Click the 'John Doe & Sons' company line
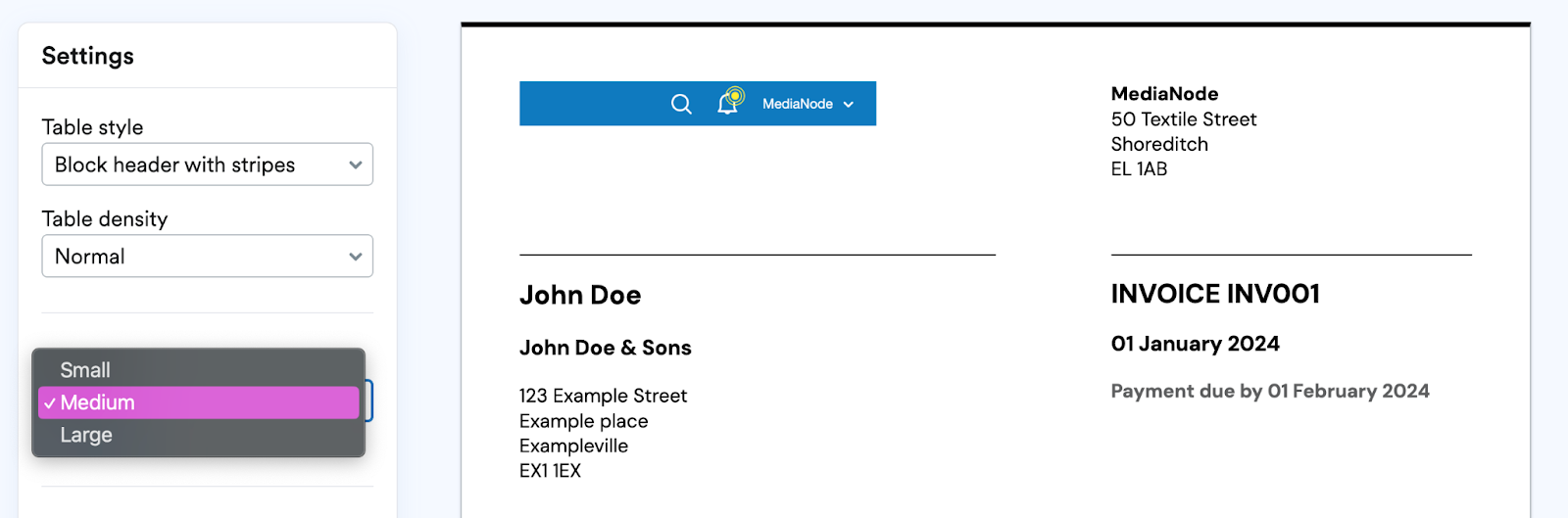Viewport: 1568px width, 518px height. [605, 348]
